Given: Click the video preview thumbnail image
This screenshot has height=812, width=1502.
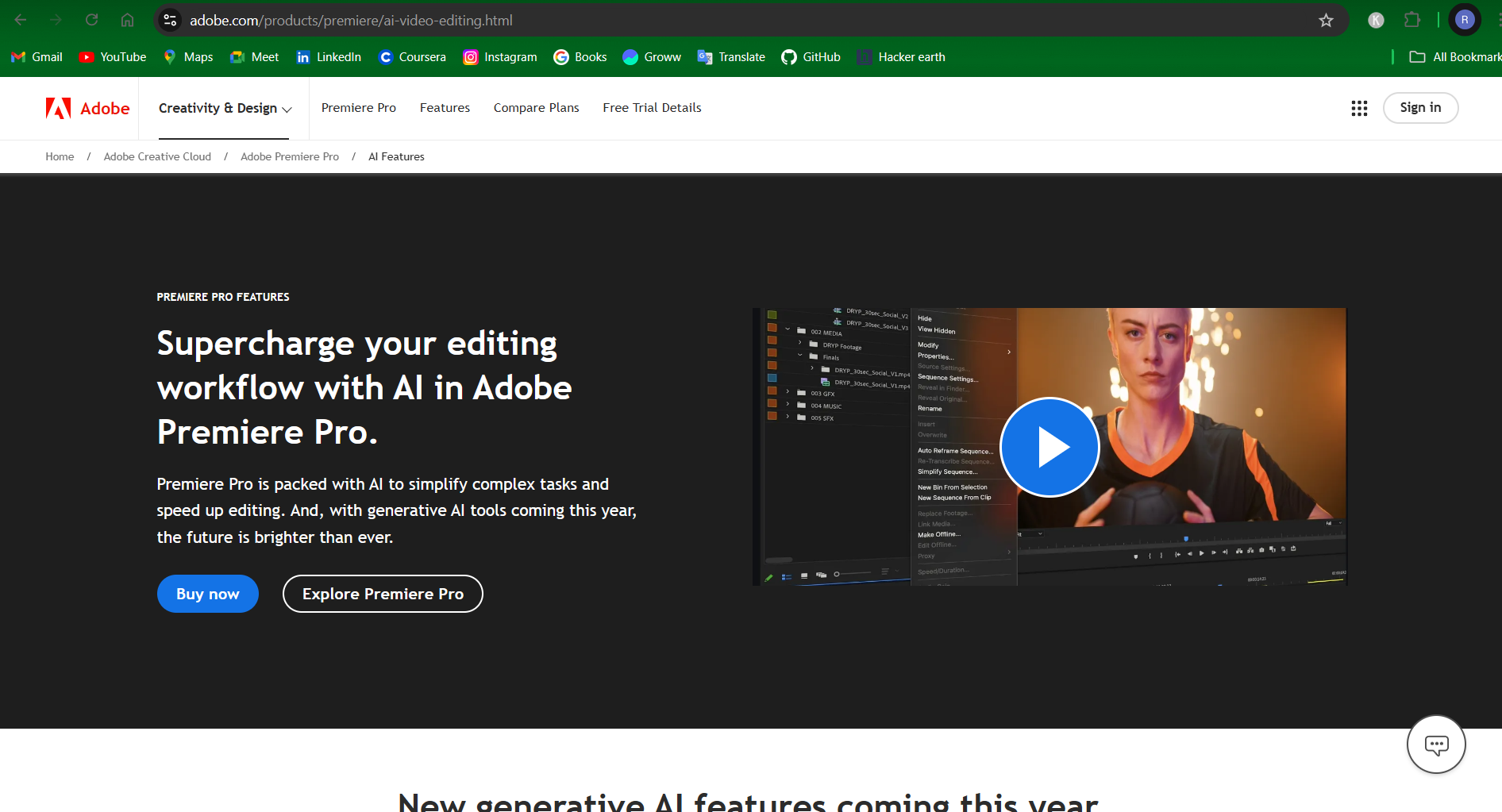Looking at the screenshot, I should click(1049, 447).
